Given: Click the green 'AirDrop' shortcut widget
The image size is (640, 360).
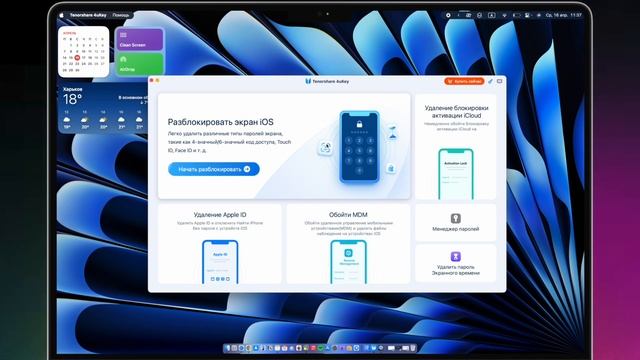Looking at the screenshot, I should click(140, 64).
